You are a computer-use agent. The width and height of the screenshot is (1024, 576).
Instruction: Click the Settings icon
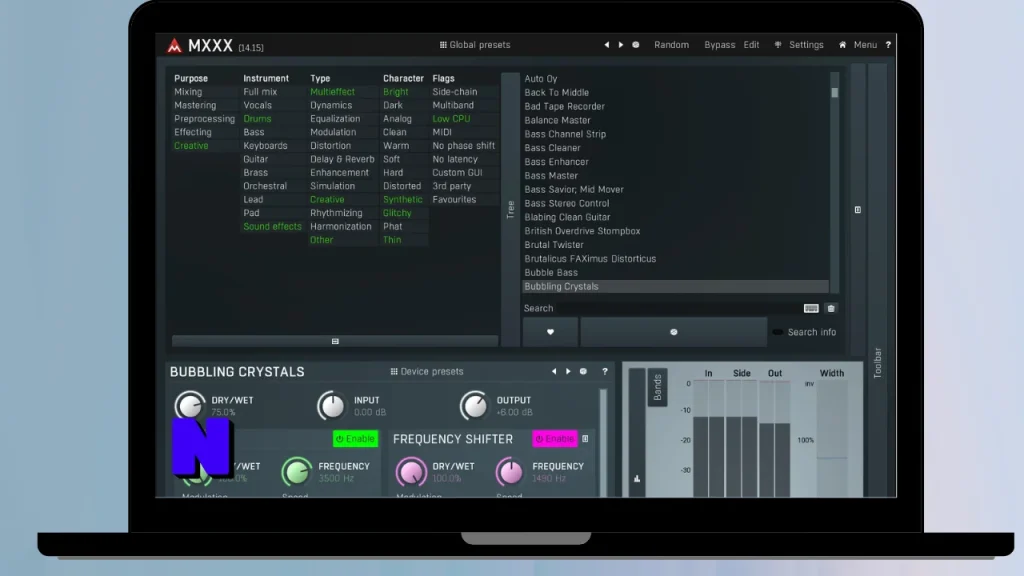click(778, 45)
